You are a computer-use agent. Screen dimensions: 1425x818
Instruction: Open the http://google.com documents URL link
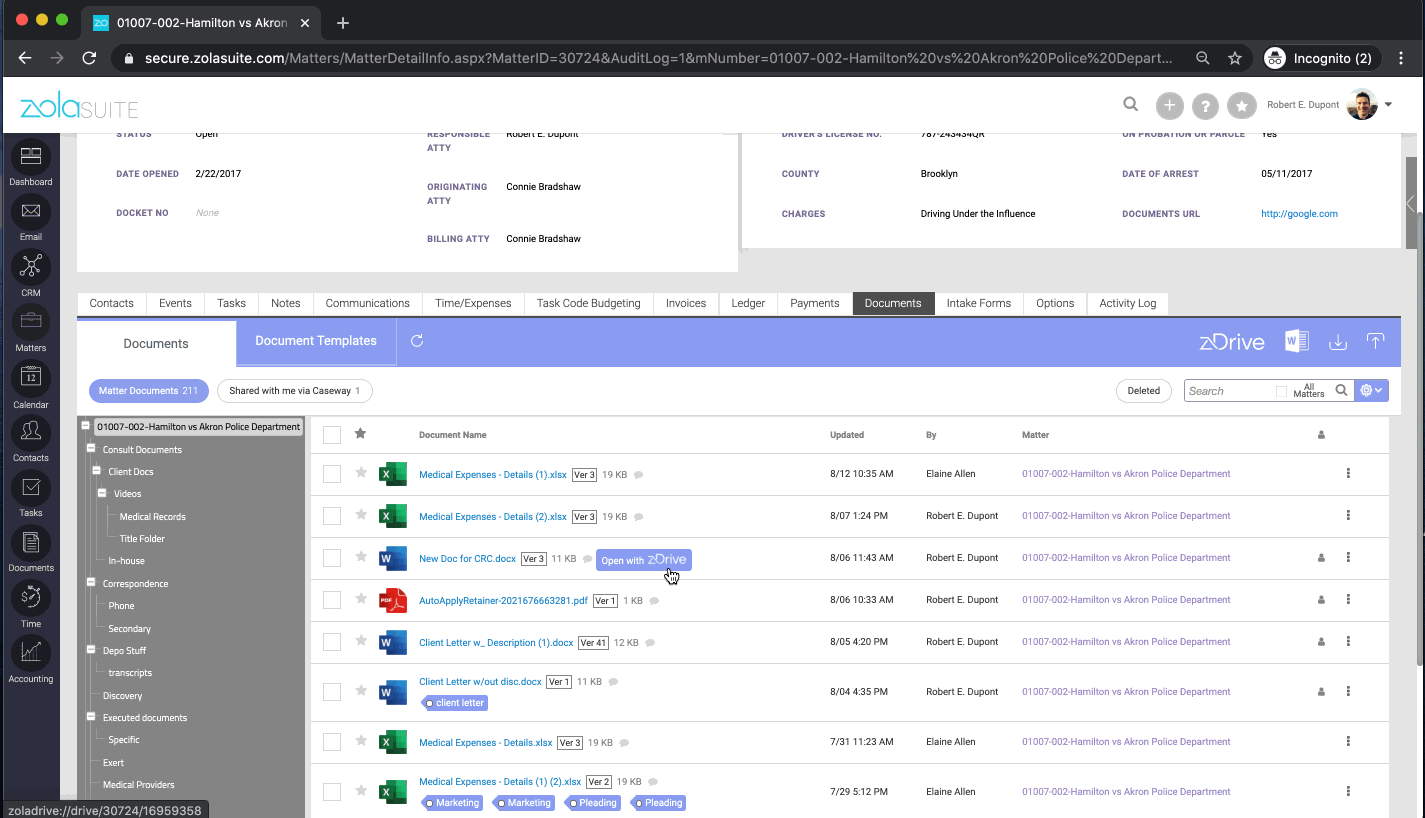[x=1299, y=213]
